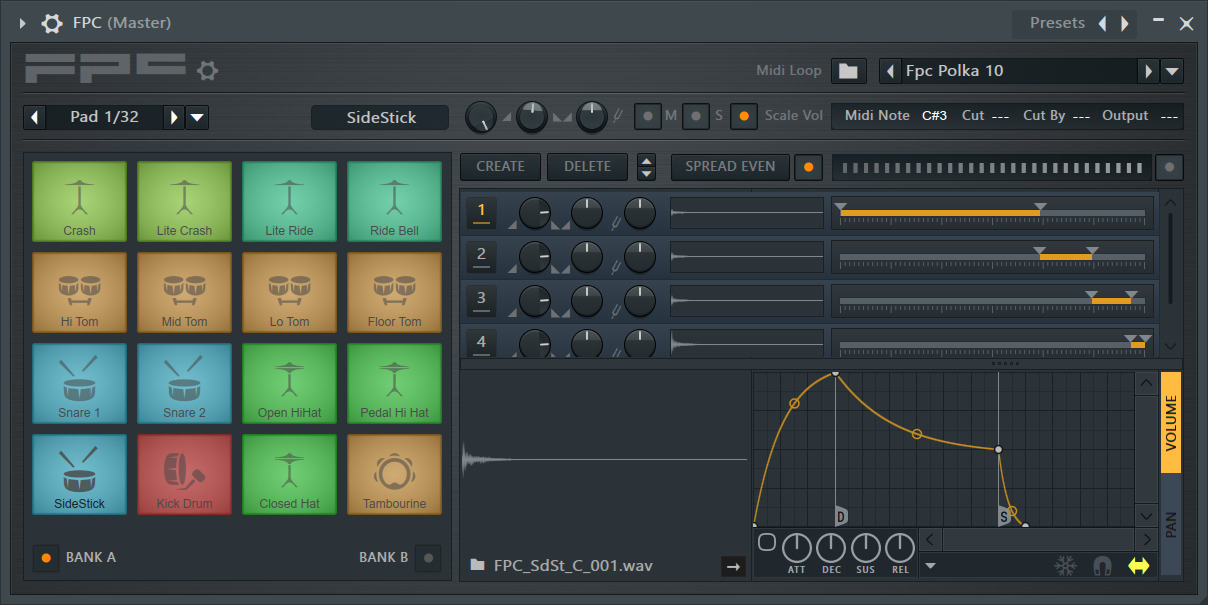
Task: Click the CREATE layer button
Action: pyautogui.click(x=500, y=167)
